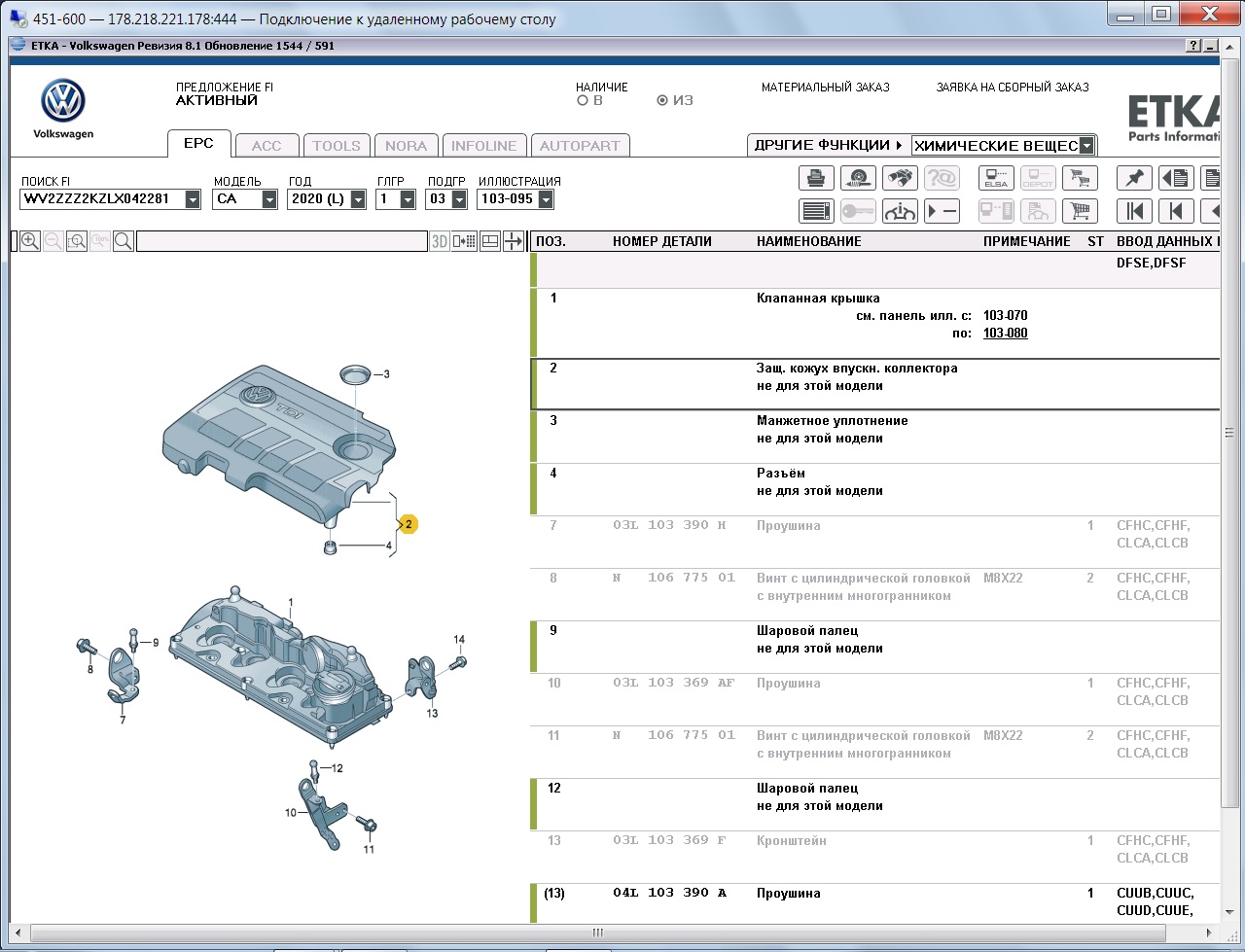Select the row 'Разъём'
The height and width of the screenshot is (952, 1245).
click(x=875, y=489)
